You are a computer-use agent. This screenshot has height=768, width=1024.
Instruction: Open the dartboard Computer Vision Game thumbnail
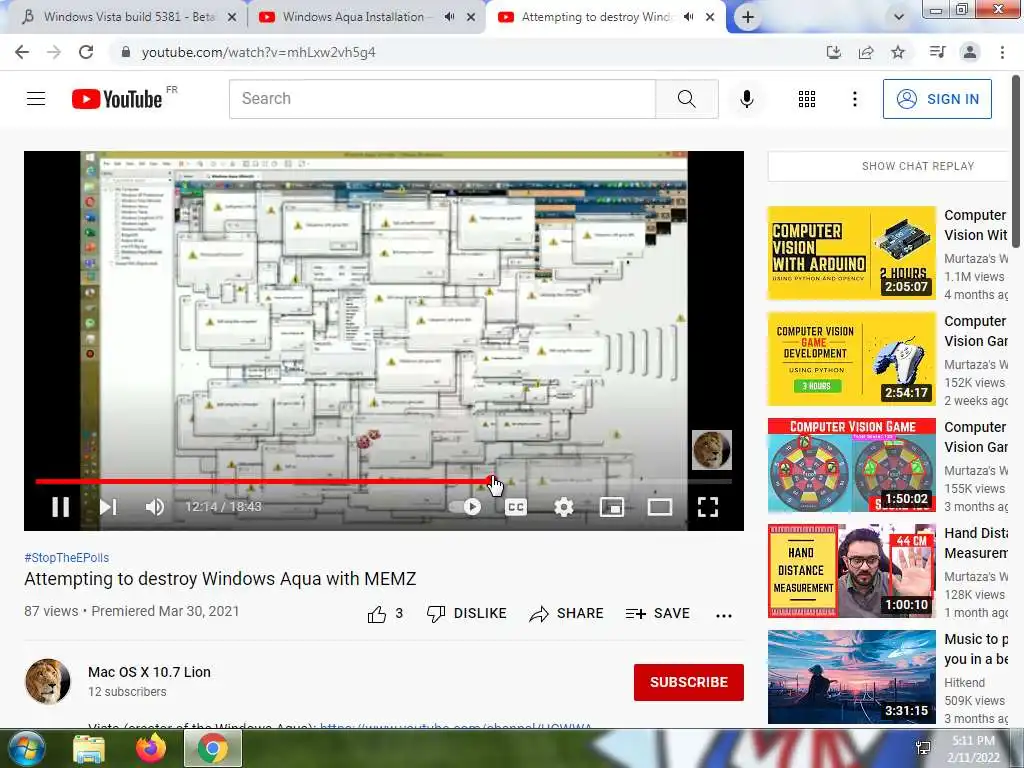tap(852, 465)
